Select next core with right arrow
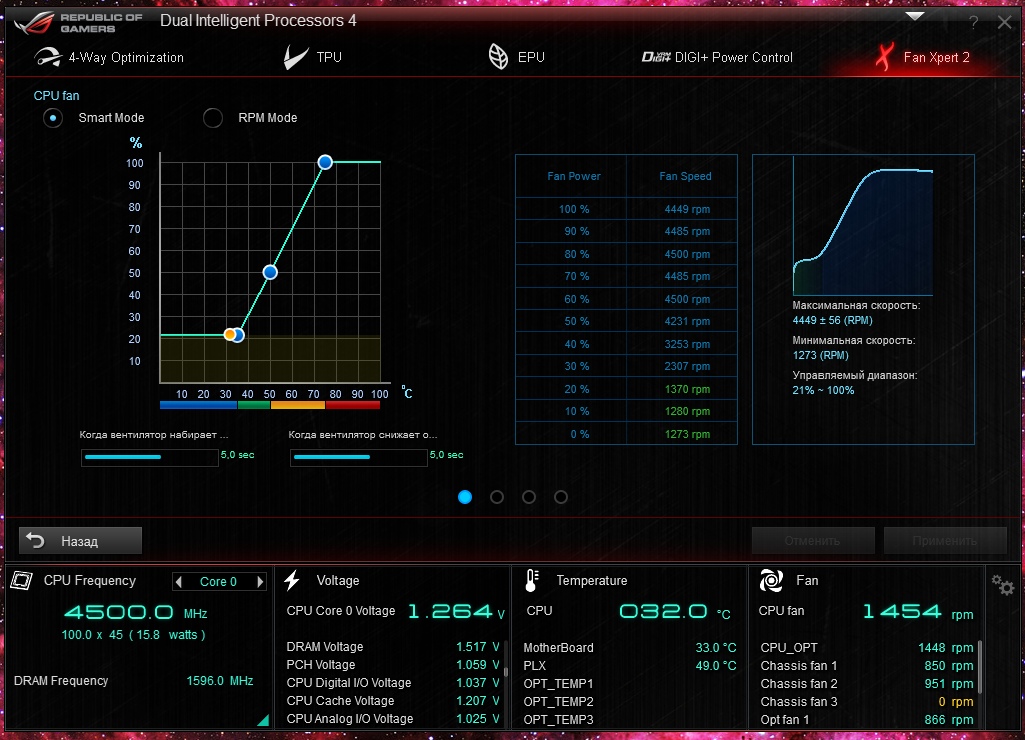The image size is (1025, 740). 260,582
